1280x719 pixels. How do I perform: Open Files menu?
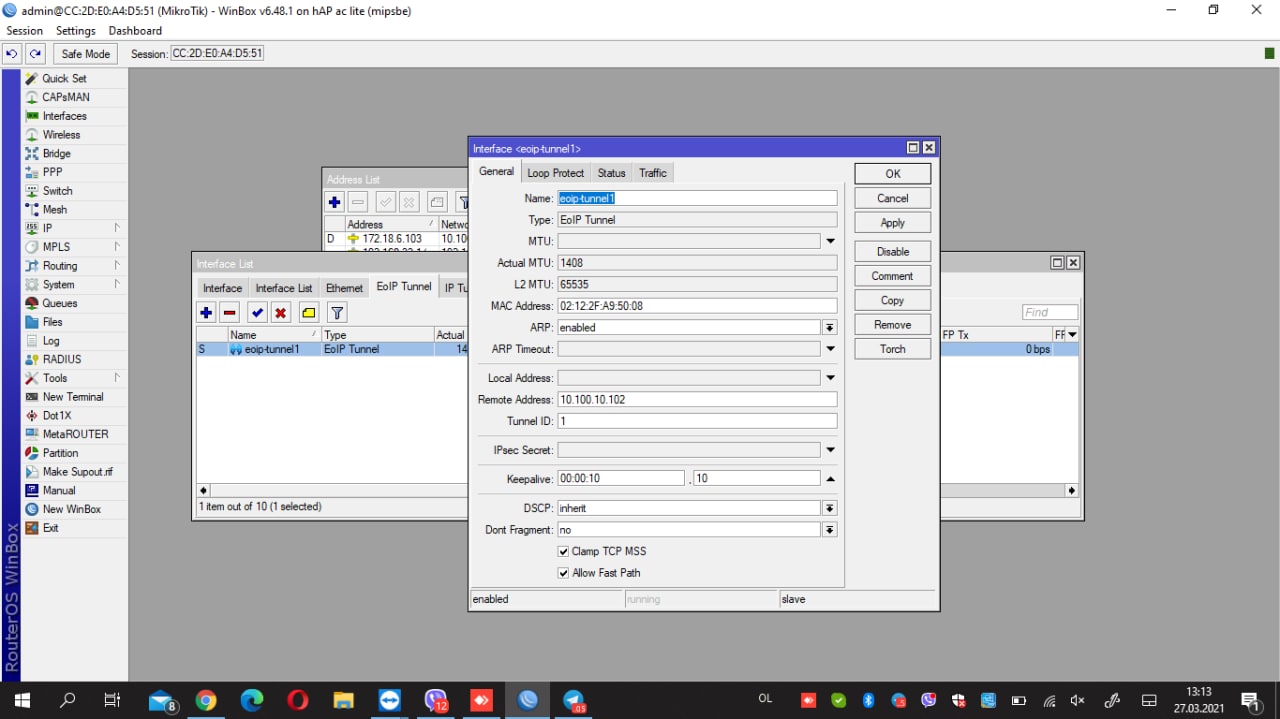coord(52,322)
